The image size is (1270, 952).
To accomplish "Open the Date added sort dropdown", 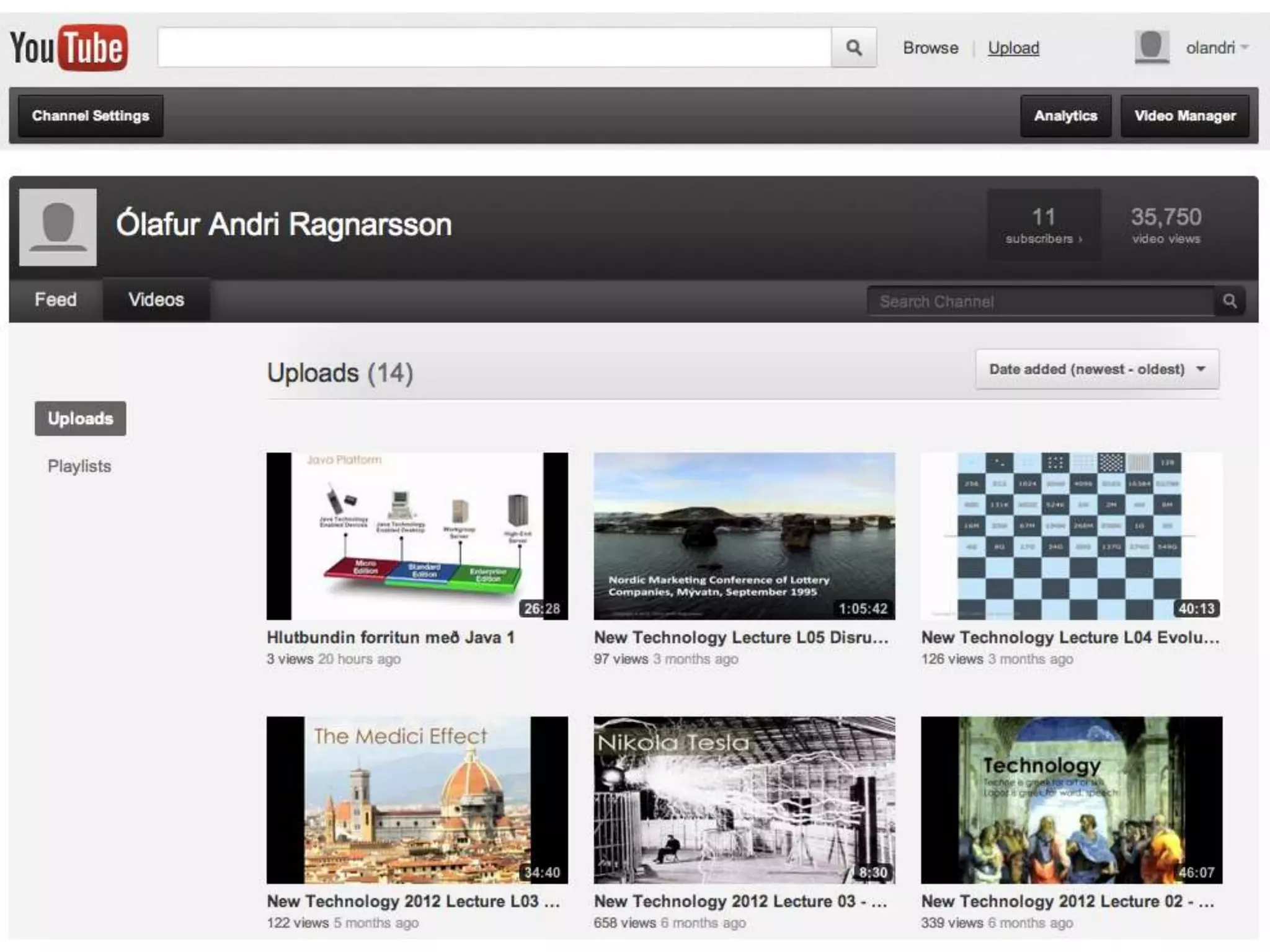I will [x=1096, y=369].
